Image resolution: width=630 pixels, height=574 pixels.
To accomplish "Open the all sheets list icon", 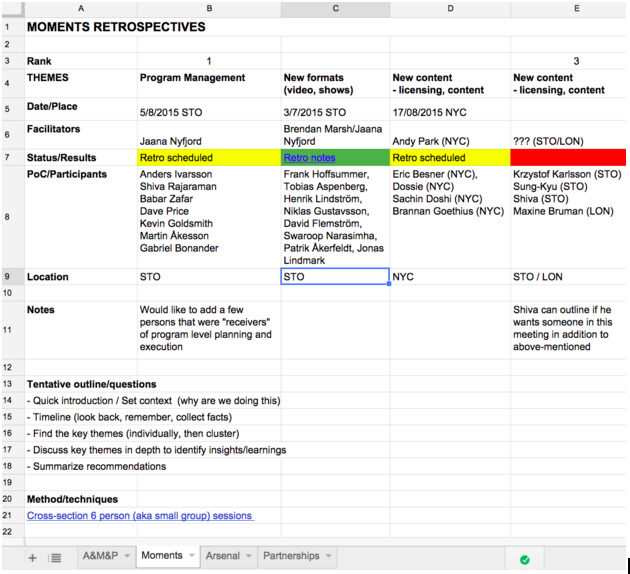I will click(55, 558).
